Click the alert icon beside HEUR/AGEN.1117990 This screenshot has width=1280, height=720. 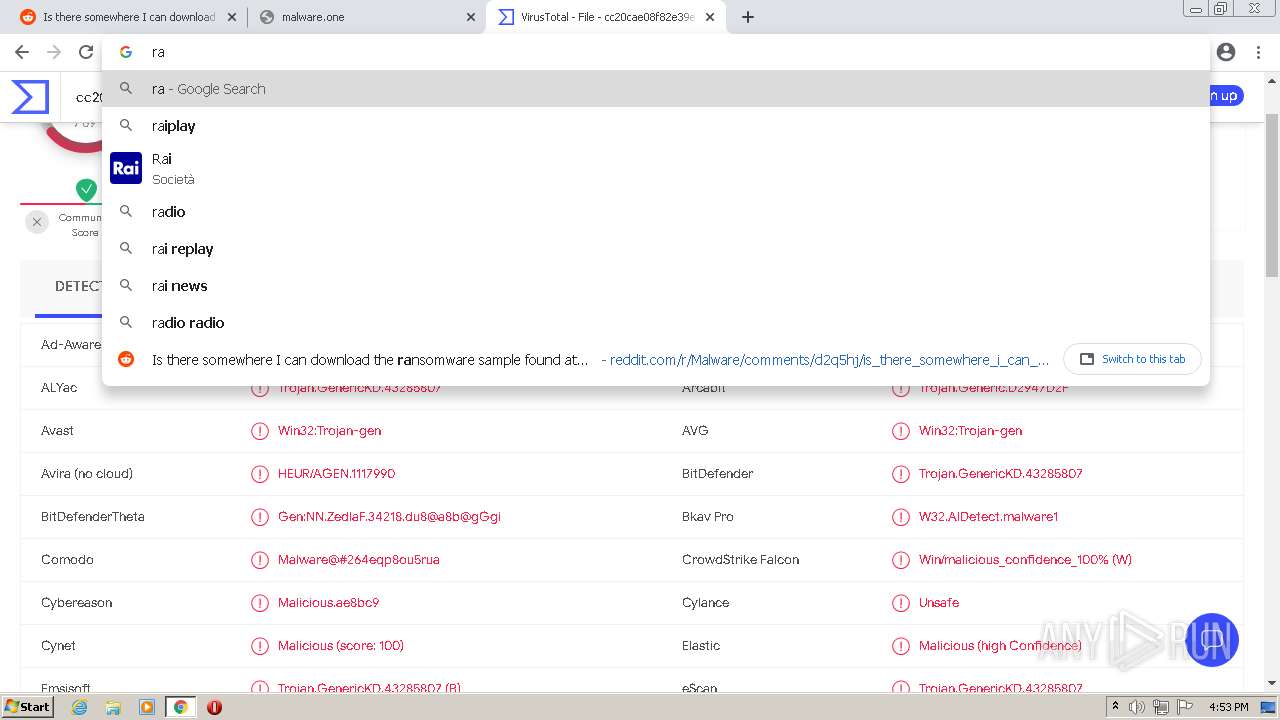point(260,474)
